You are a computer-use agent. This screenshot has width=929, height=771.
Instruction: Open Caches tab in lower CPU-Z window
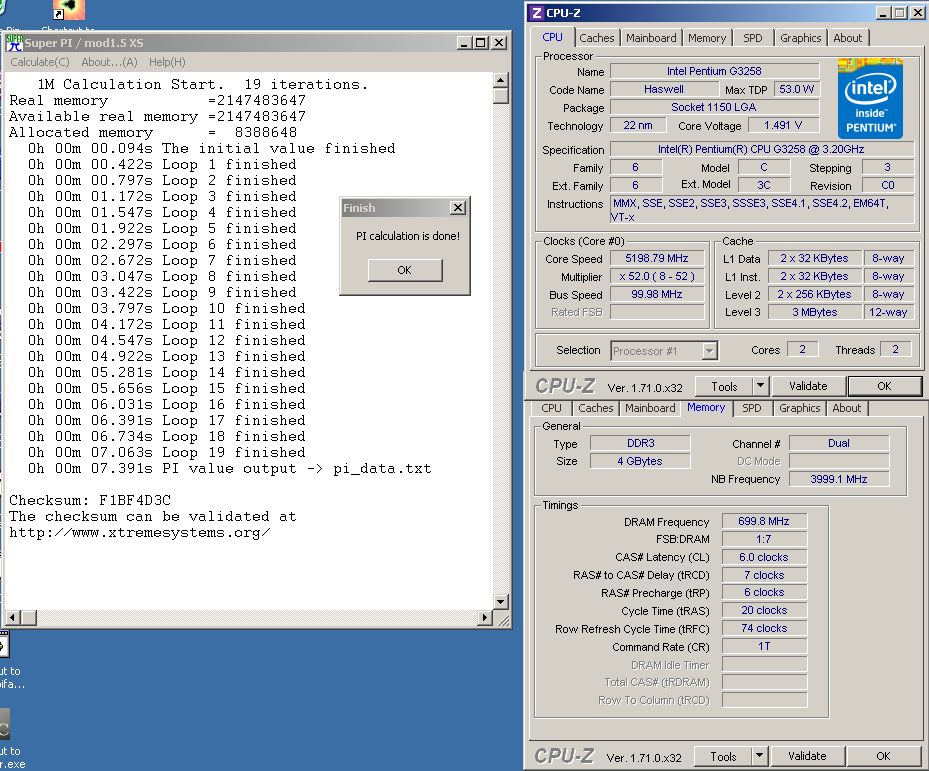coord(595,408)
